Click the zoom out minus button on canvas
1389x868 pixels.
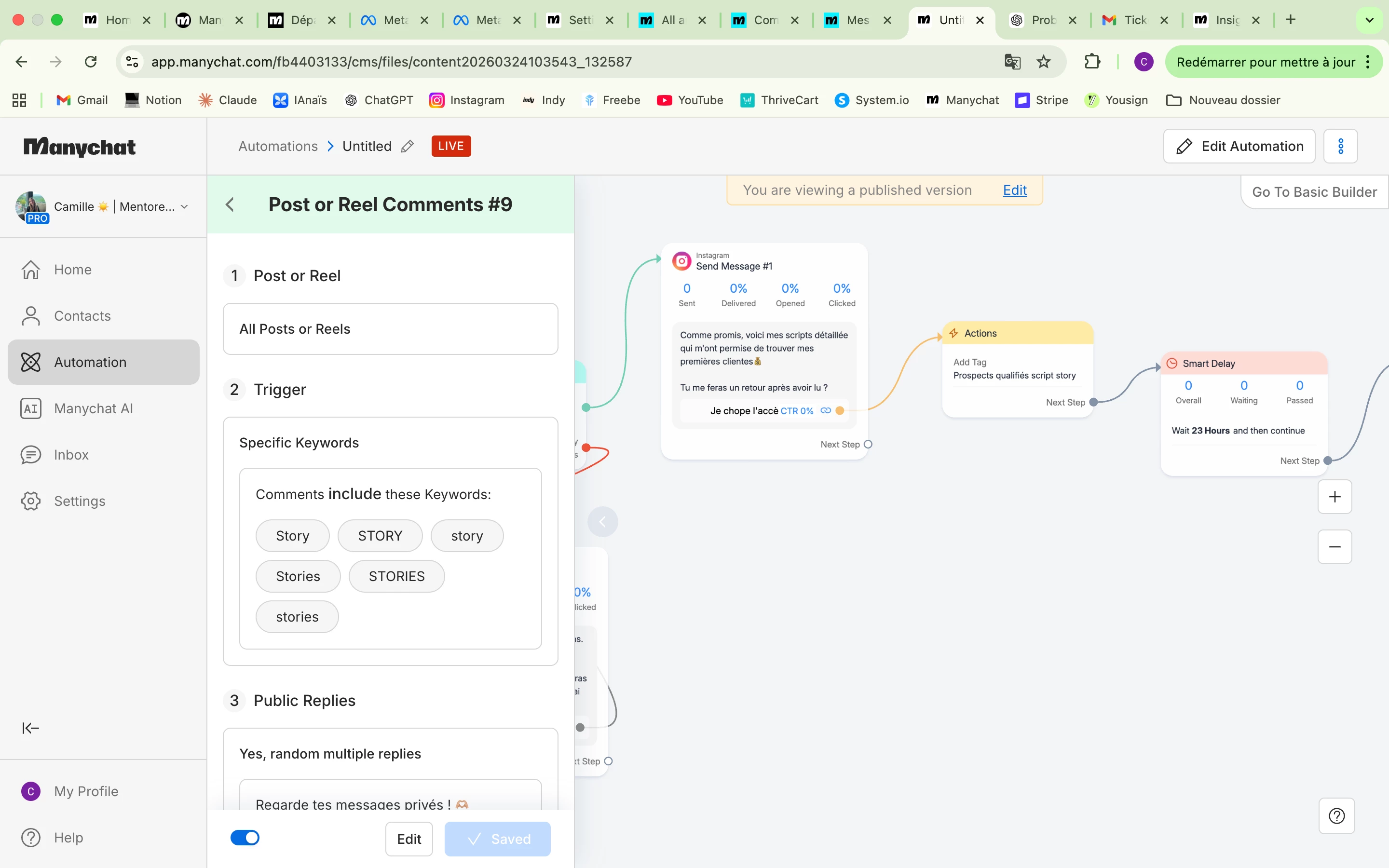[x=1335, y=546]
